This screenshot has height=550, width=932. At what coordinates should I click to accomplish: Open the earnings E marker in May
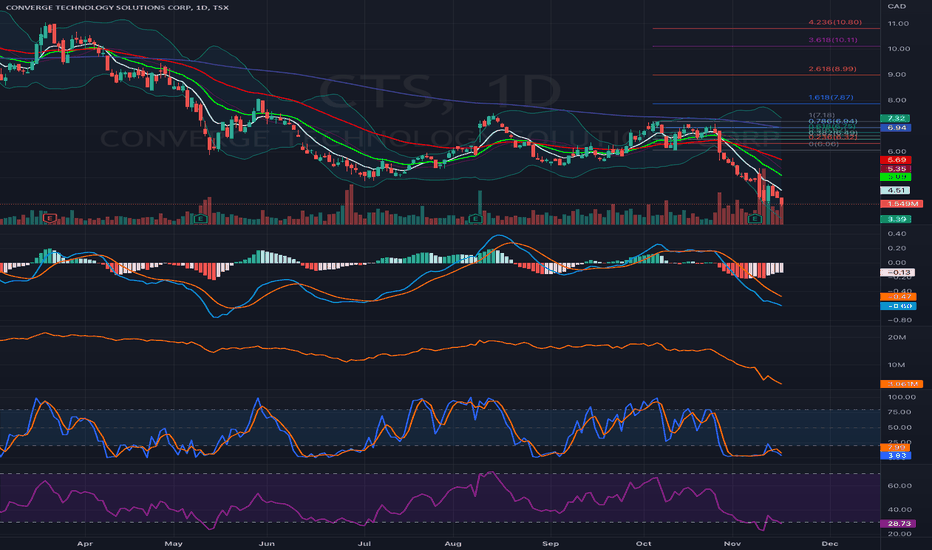coord(200,218)
